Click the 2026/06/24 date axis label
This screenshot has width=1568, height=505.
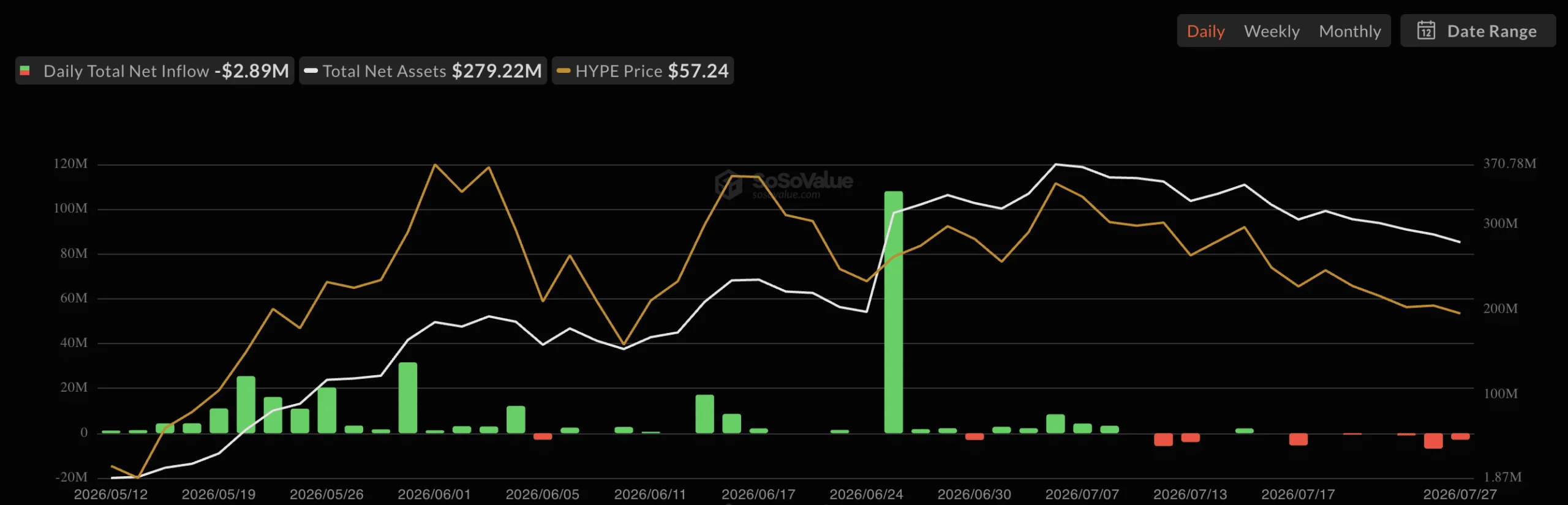coord(866,494)
